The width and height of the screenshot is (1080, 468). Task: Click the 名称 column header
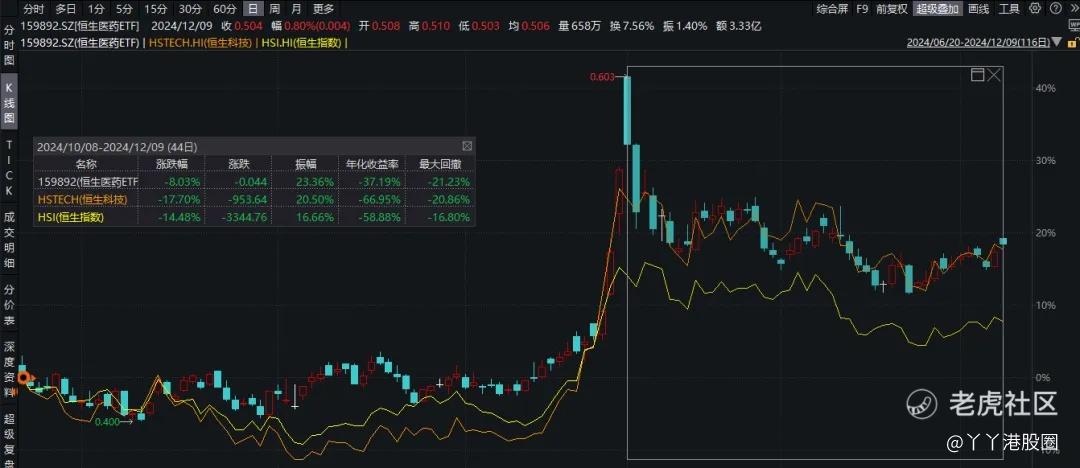[x=86, y=164]
